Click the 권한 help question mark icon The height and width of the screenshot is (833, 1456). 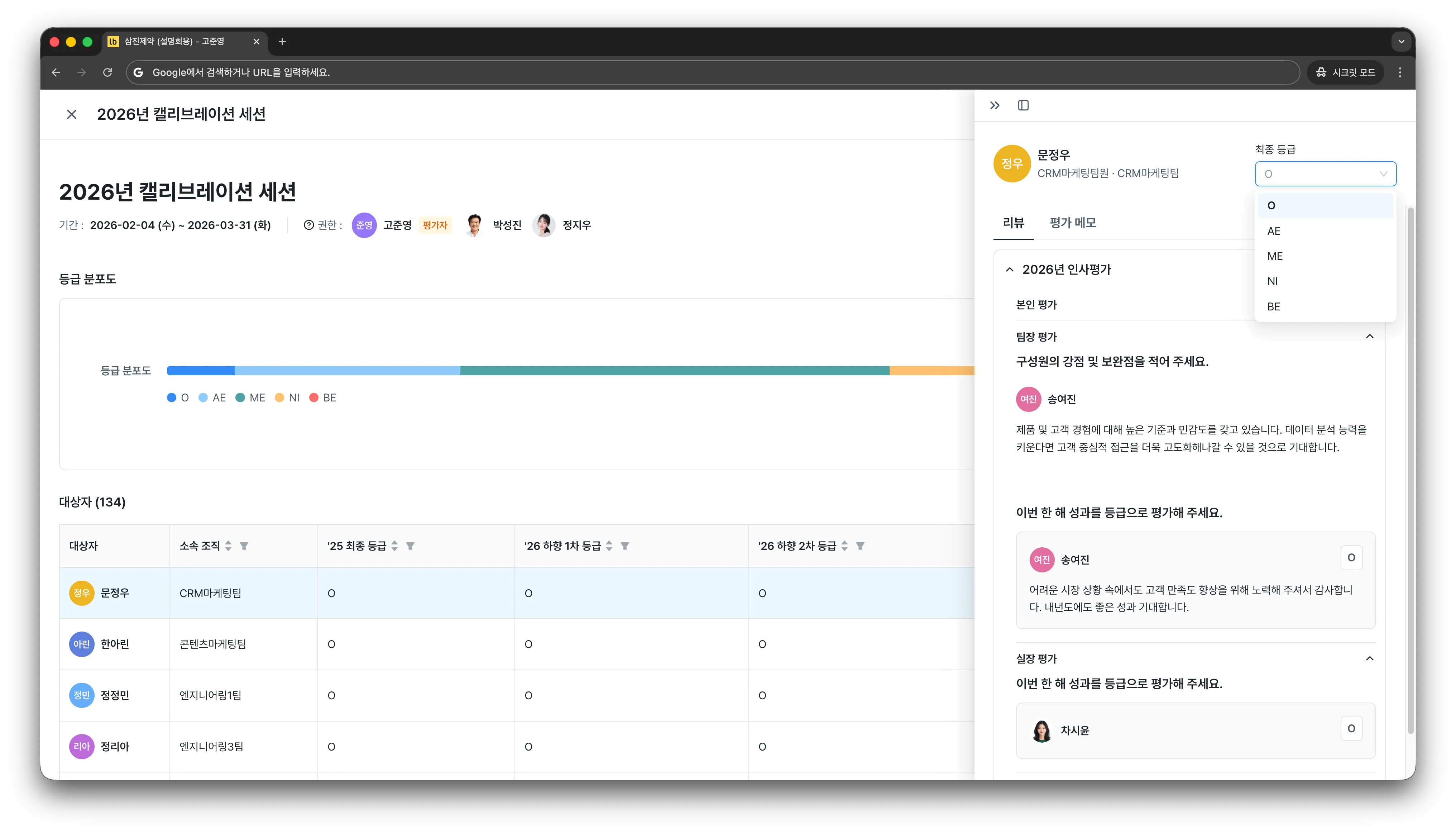click(309, 225)
